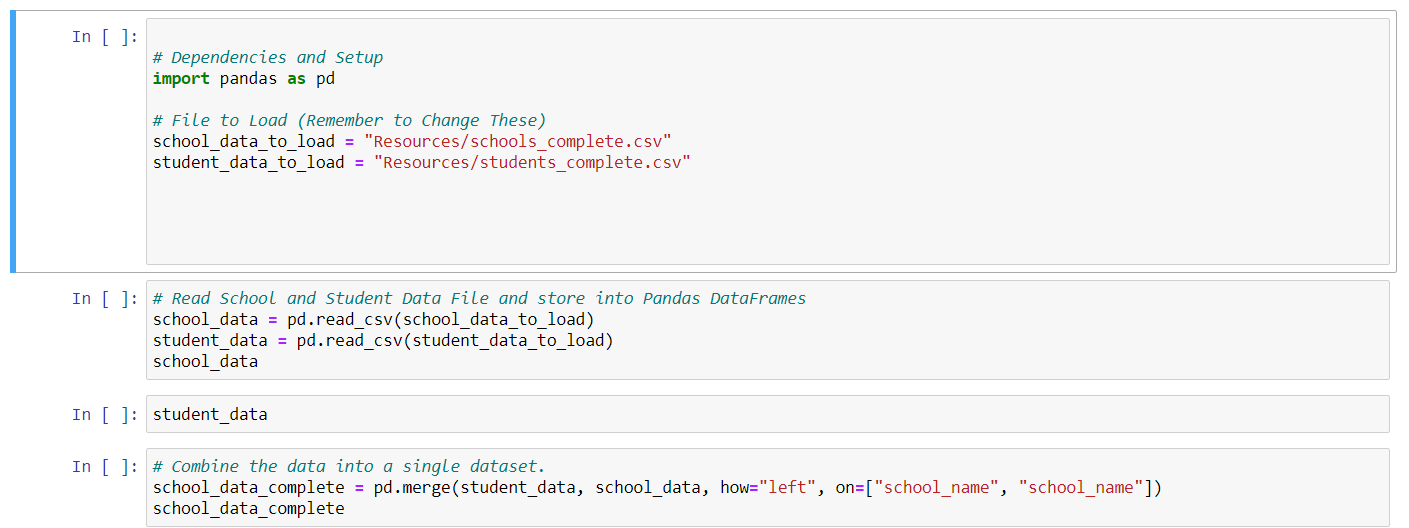Click the '# Combine the data' comment

[349, 466]
